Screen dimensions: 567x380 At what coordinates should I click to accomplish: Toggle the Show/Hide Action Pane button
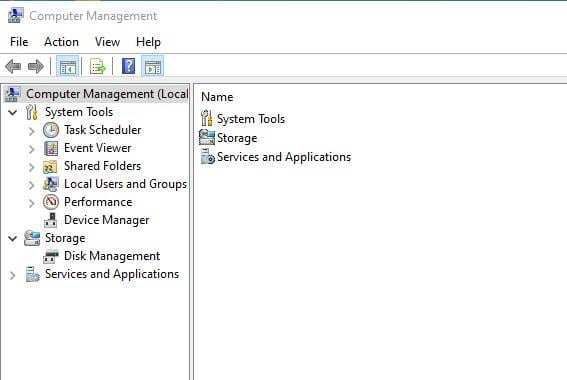point(153,67)
